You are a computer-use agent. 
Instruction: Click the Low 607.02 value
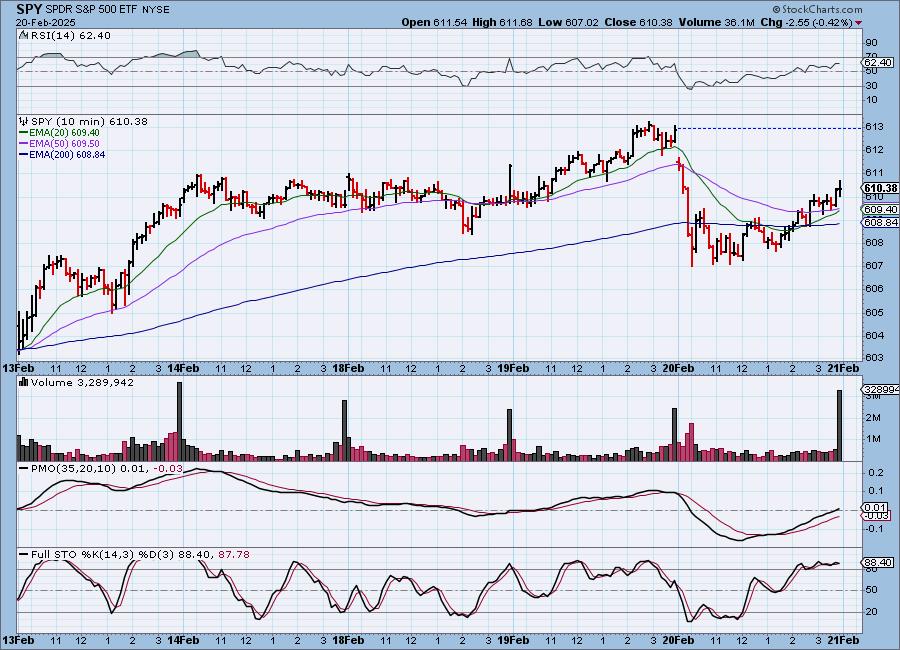pyautogui.click(x=568, y=22)
